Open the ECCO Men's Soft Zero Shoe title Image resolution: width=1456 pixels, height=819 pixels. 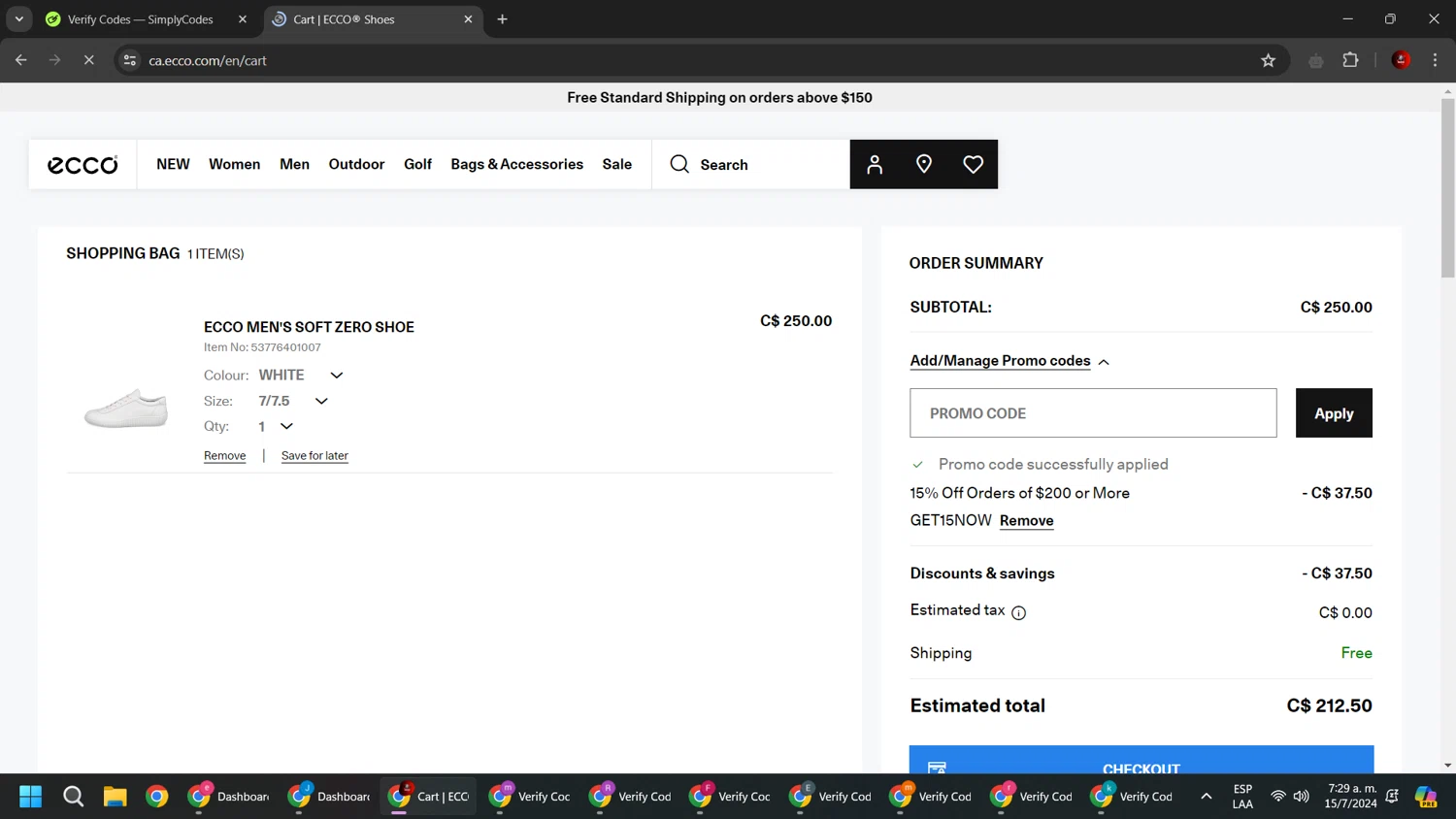[309, 327]
